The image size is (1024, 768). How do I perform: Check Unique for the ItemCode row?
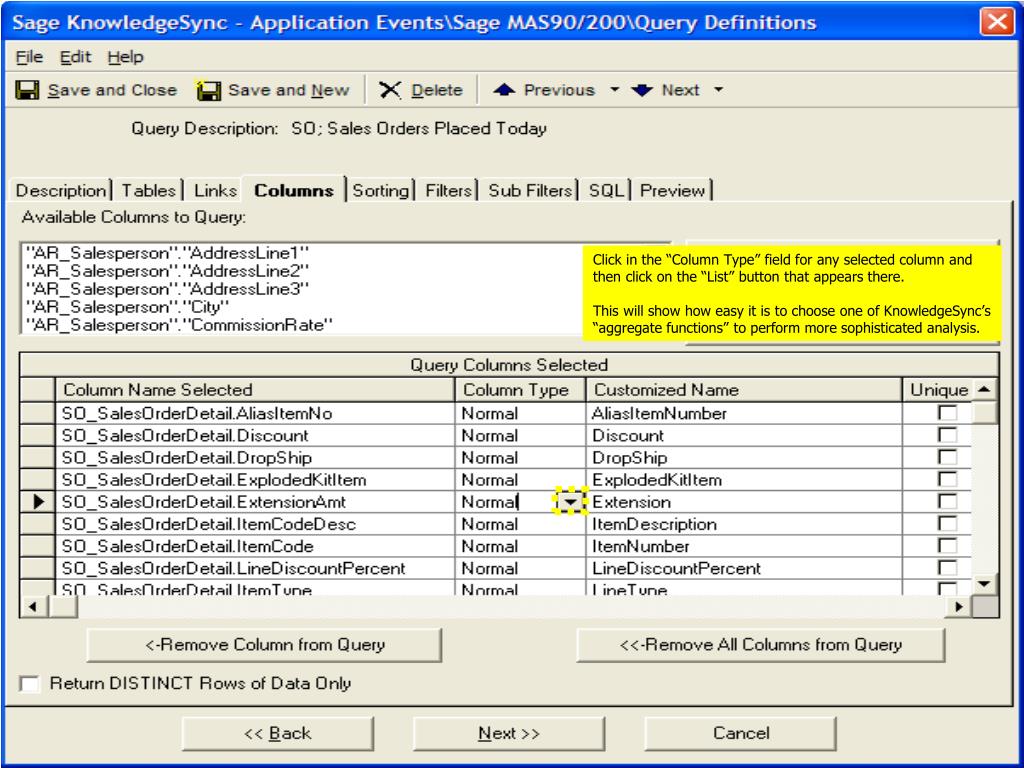pos(947,546)
